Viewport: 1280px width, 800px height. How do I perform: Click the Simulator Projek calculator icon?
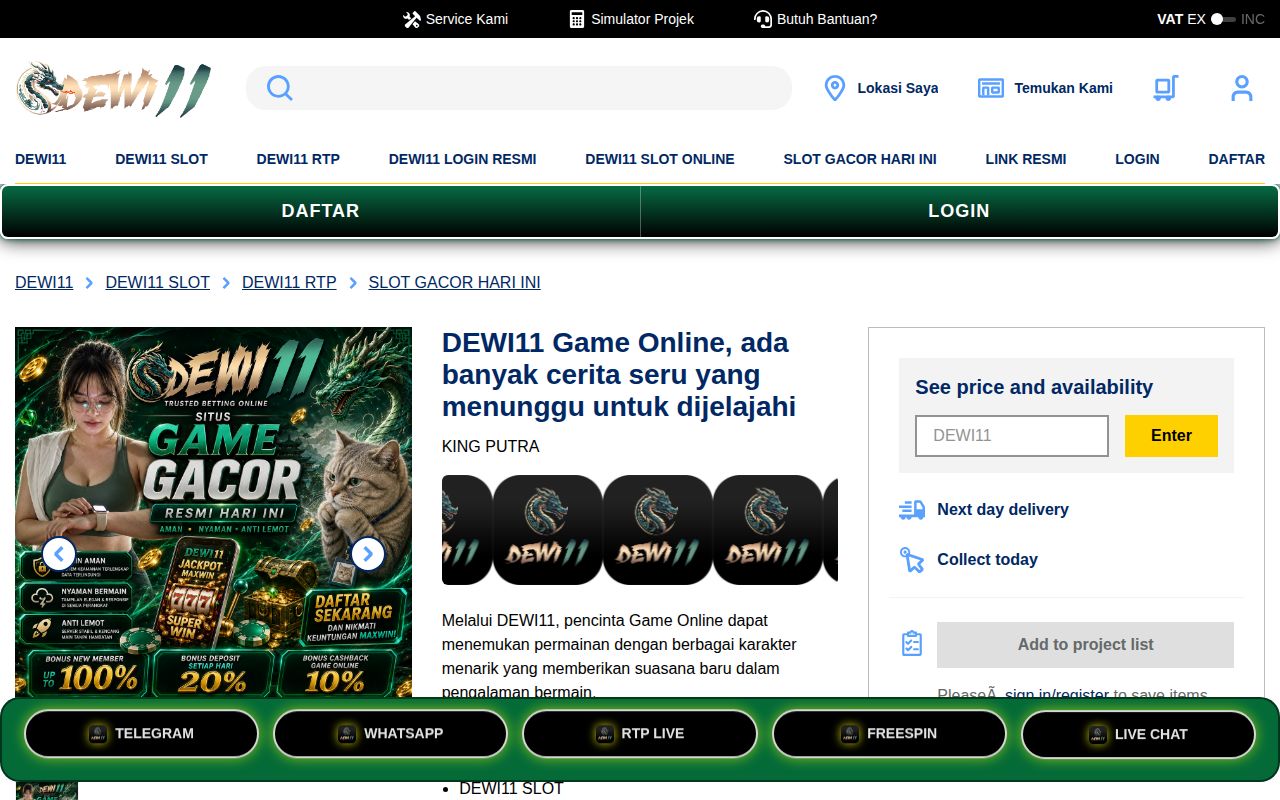(x=577, y=19)
